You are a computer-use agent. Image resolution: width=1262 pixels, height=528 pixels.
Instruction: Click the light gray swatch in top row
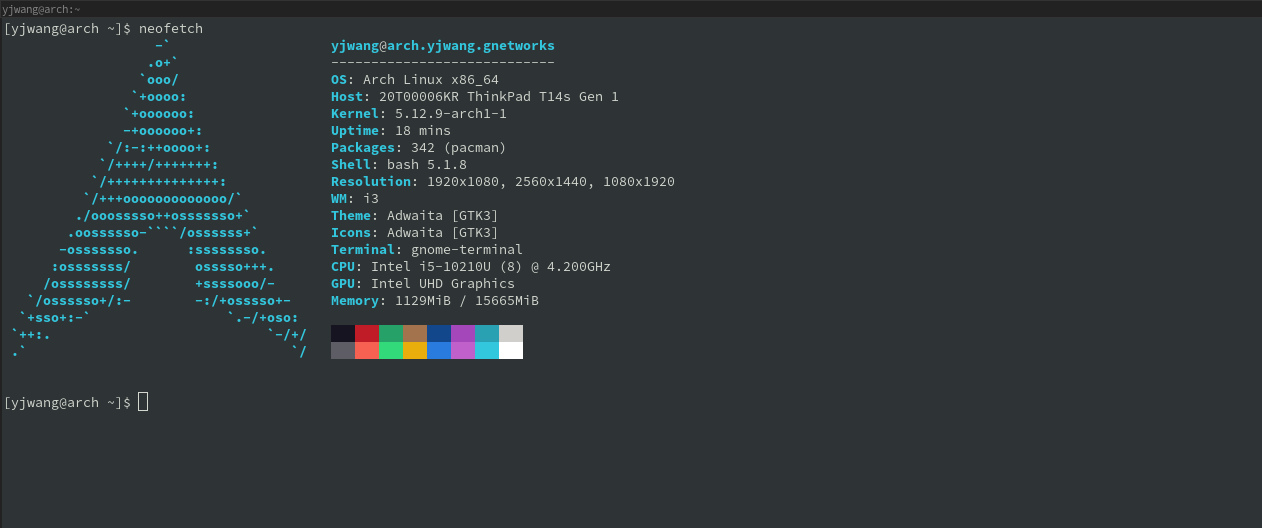point(511,334)
